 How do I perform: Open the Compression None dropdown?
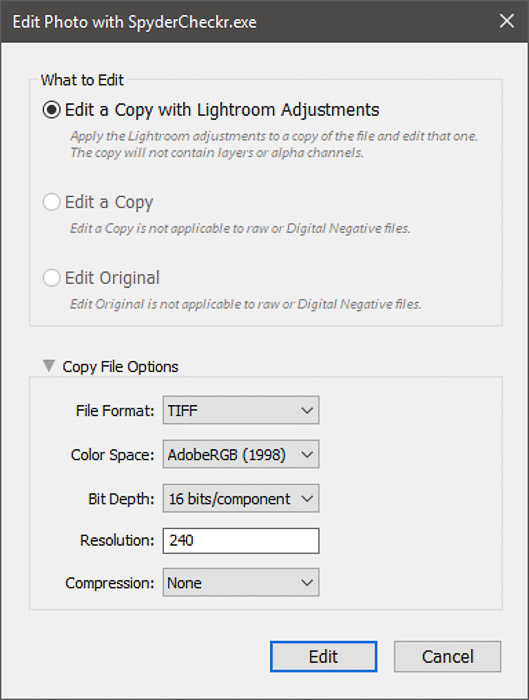click(241, 582)
